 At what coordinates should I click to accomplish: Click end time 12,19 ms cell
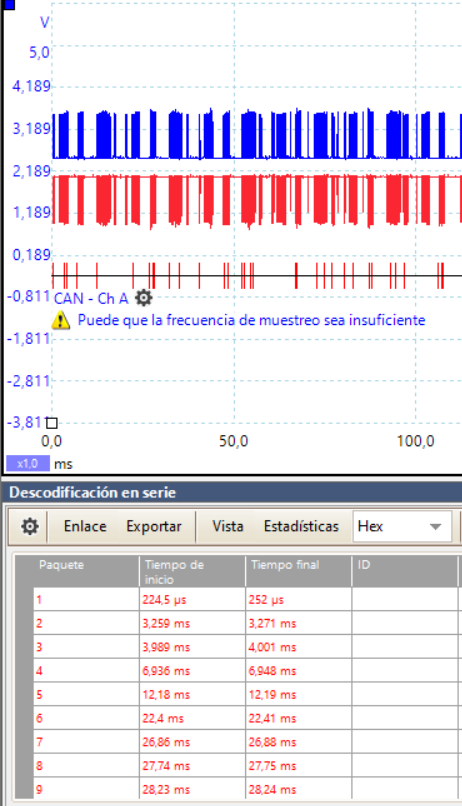[x=299, y=694]
